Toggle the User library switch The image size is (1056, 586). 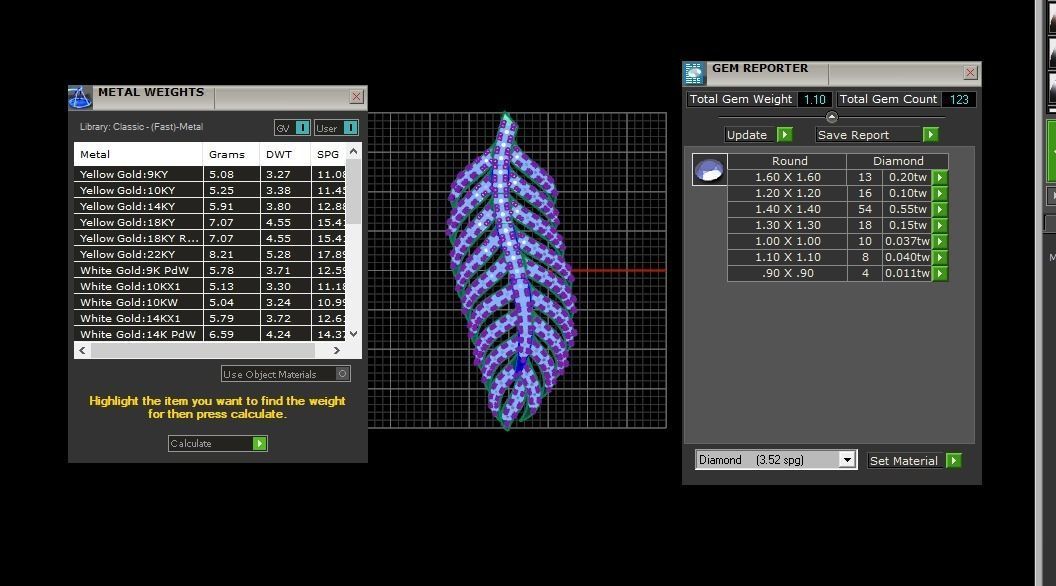pos(336,127)
